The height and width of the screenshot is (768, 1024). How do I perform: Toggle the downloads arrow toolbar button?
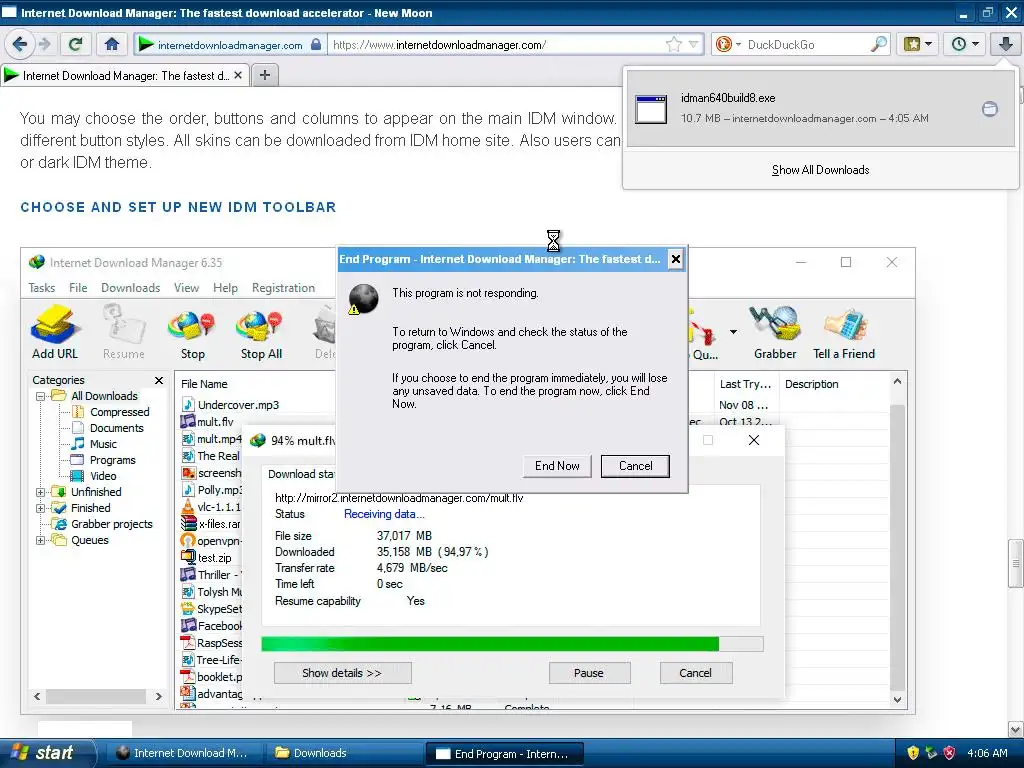pyautogui.click(x=1005, y=44)
